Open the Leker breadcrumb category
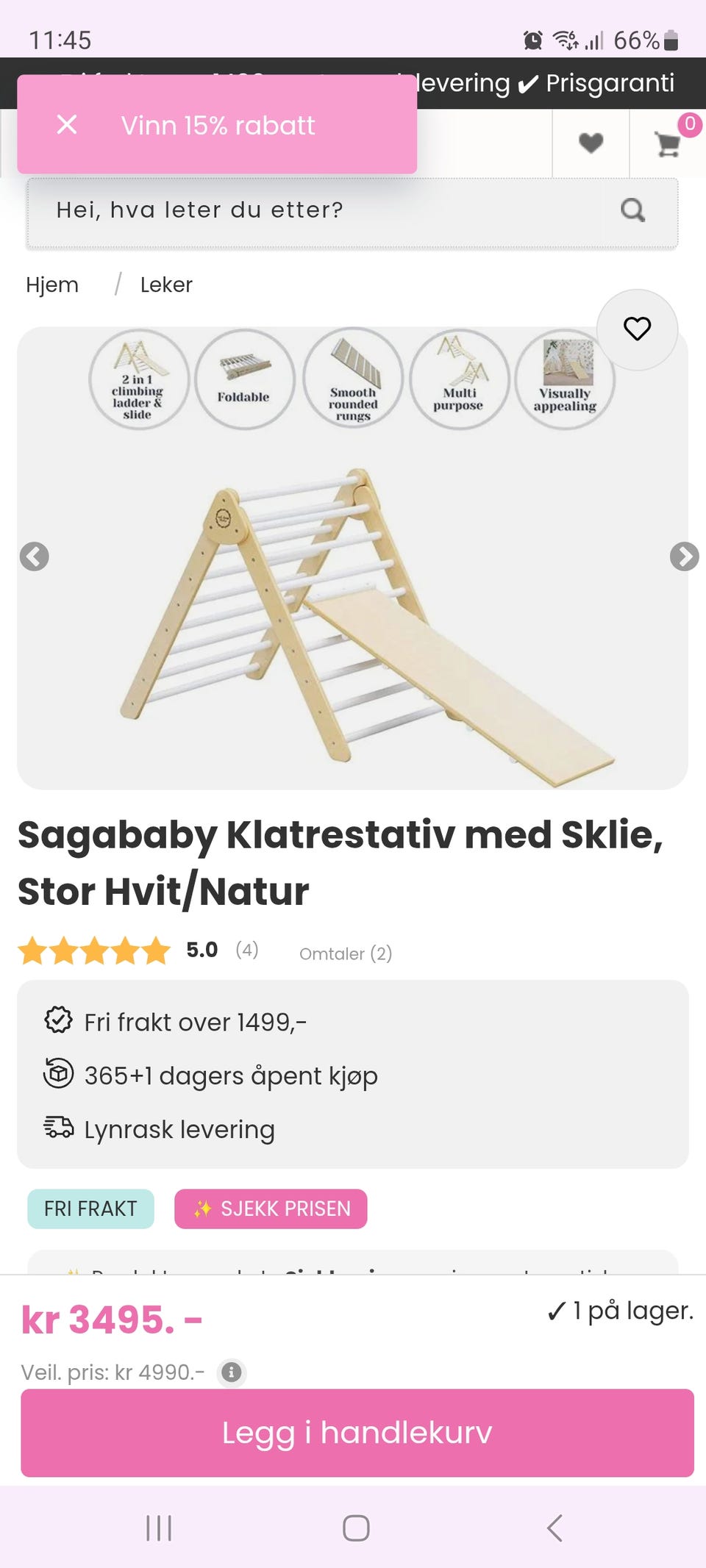This screenshot has height=1568, width=706. pyautogui.click(x=166, y=285)
